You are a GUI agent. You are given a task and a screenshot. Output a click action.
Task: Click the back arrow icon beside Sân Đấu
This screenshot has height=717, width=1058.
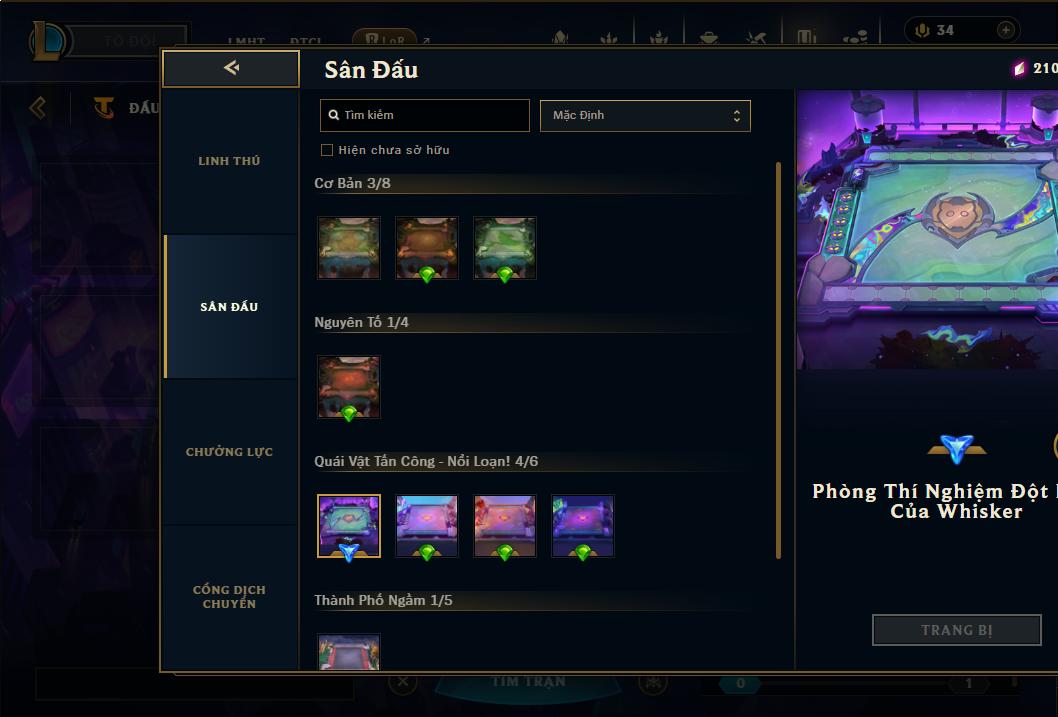[231, 67]
